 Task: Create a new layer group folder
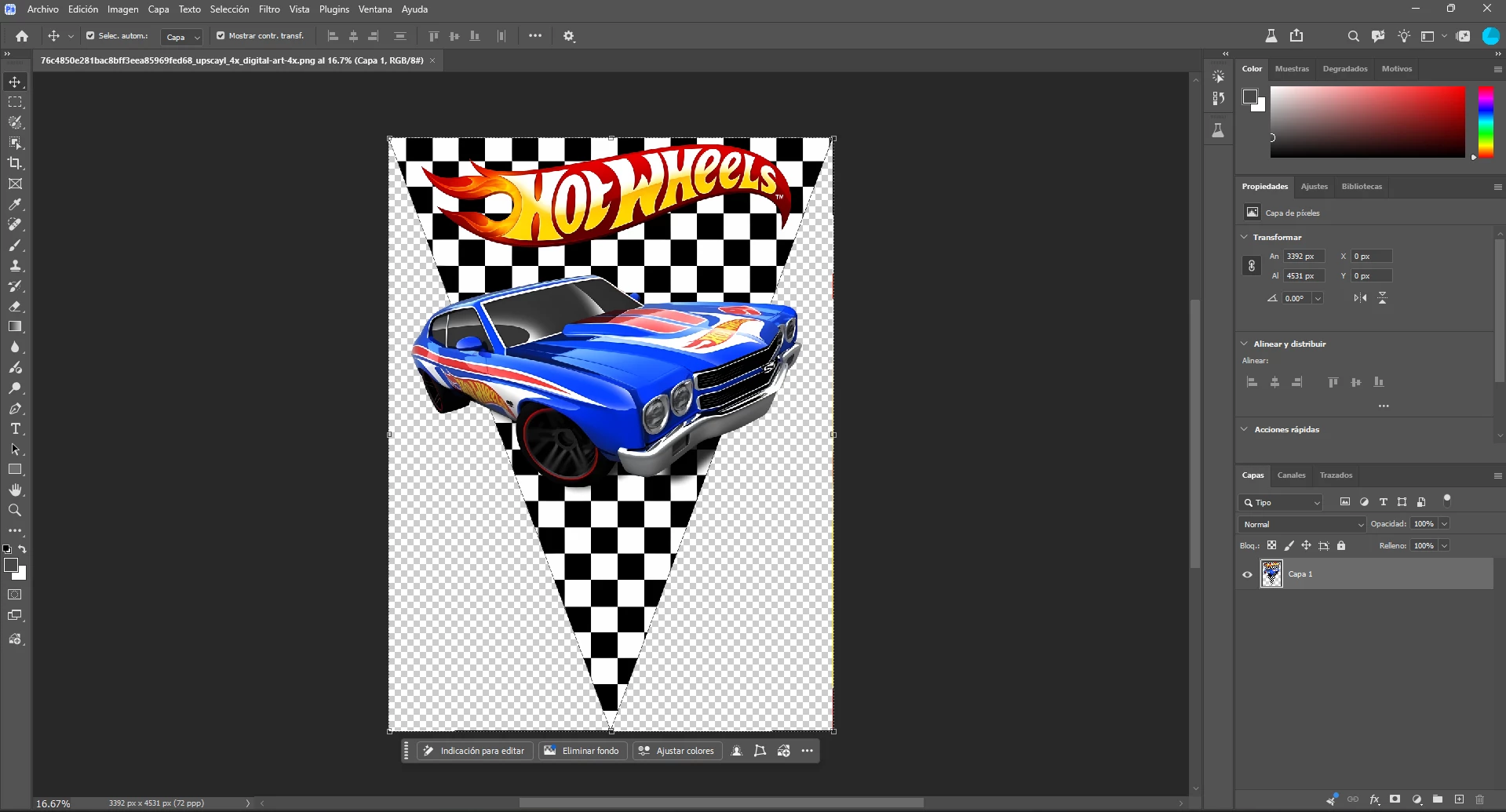(x=1438, y=799)
